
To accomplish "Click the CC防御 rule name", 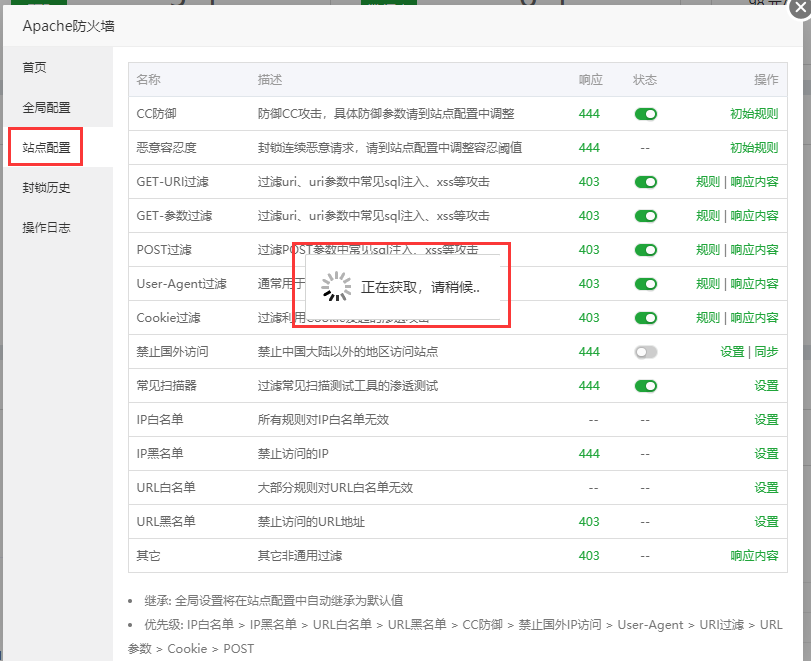I will pyautogui.click(x=156, y=114).
